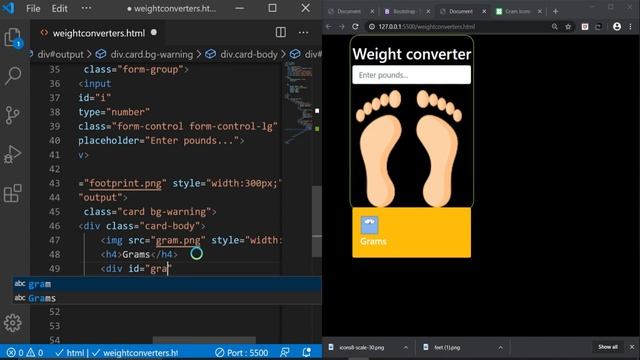Open errors and warnings status item
The image size is (640, 360).
(x=25, y=353)
